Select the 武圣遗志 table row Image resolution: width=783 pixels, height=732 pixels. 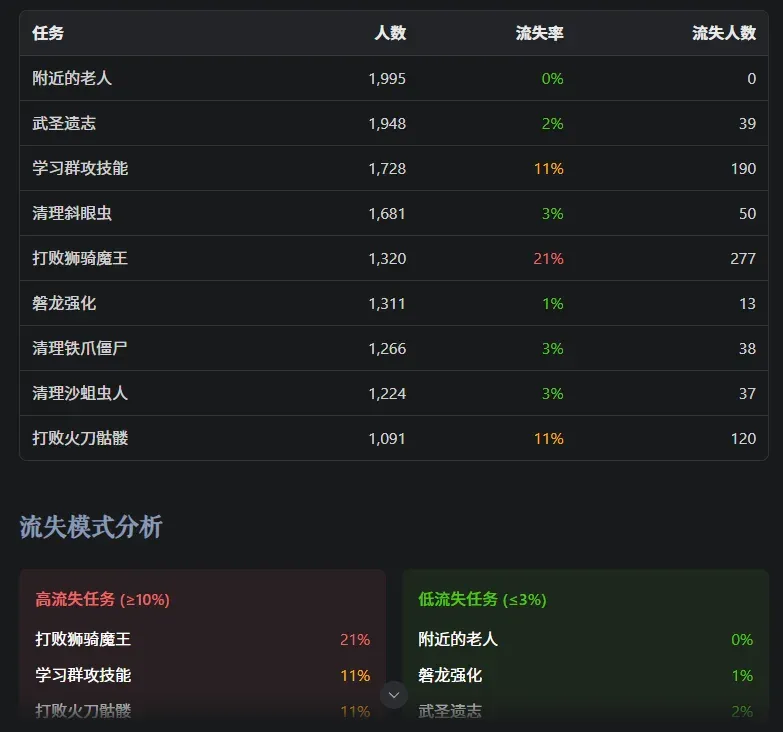coord(393,123)
